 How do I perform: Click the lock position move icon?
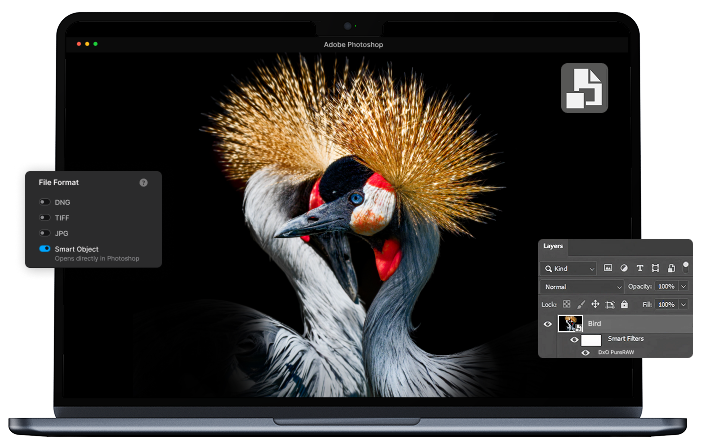click(595, 304)
